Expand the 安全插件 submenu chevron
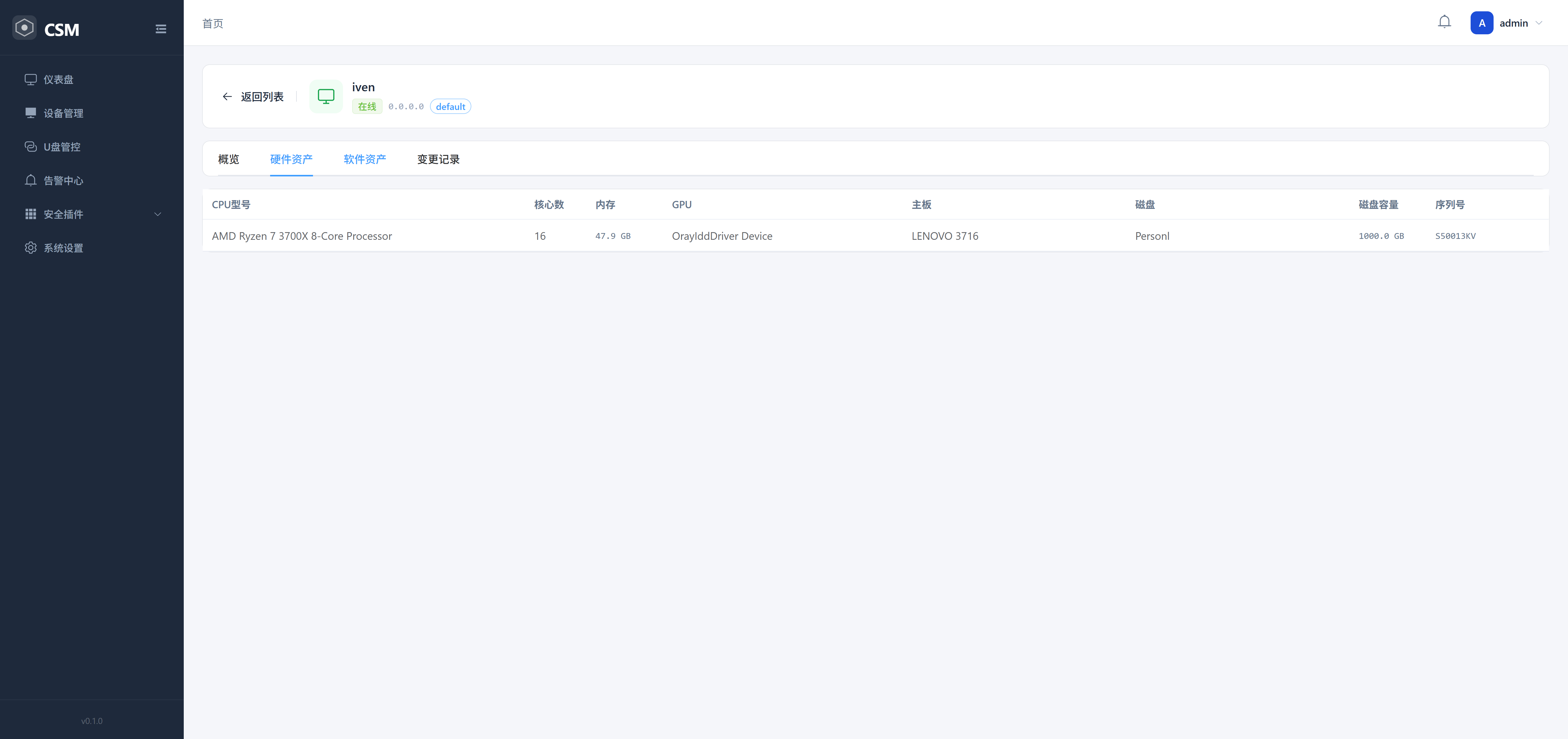The height and width of the screenshot is (739, 1568). (158, 214)
